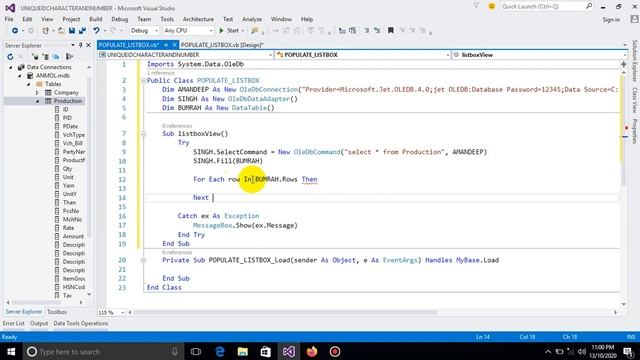Screen dimensions: 640x360
Task: Collapse the Production table node
Action: [x=37, y=101]
